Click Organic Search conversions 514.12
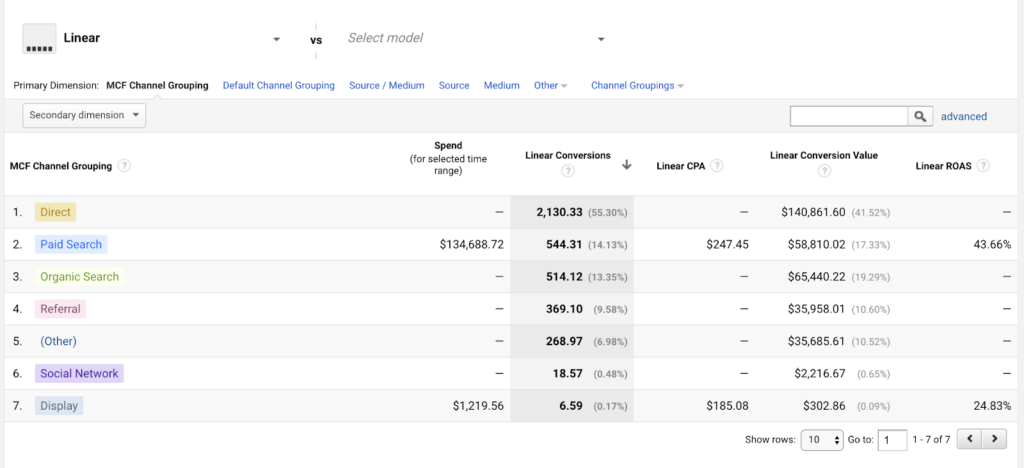 tap(564, 277)
